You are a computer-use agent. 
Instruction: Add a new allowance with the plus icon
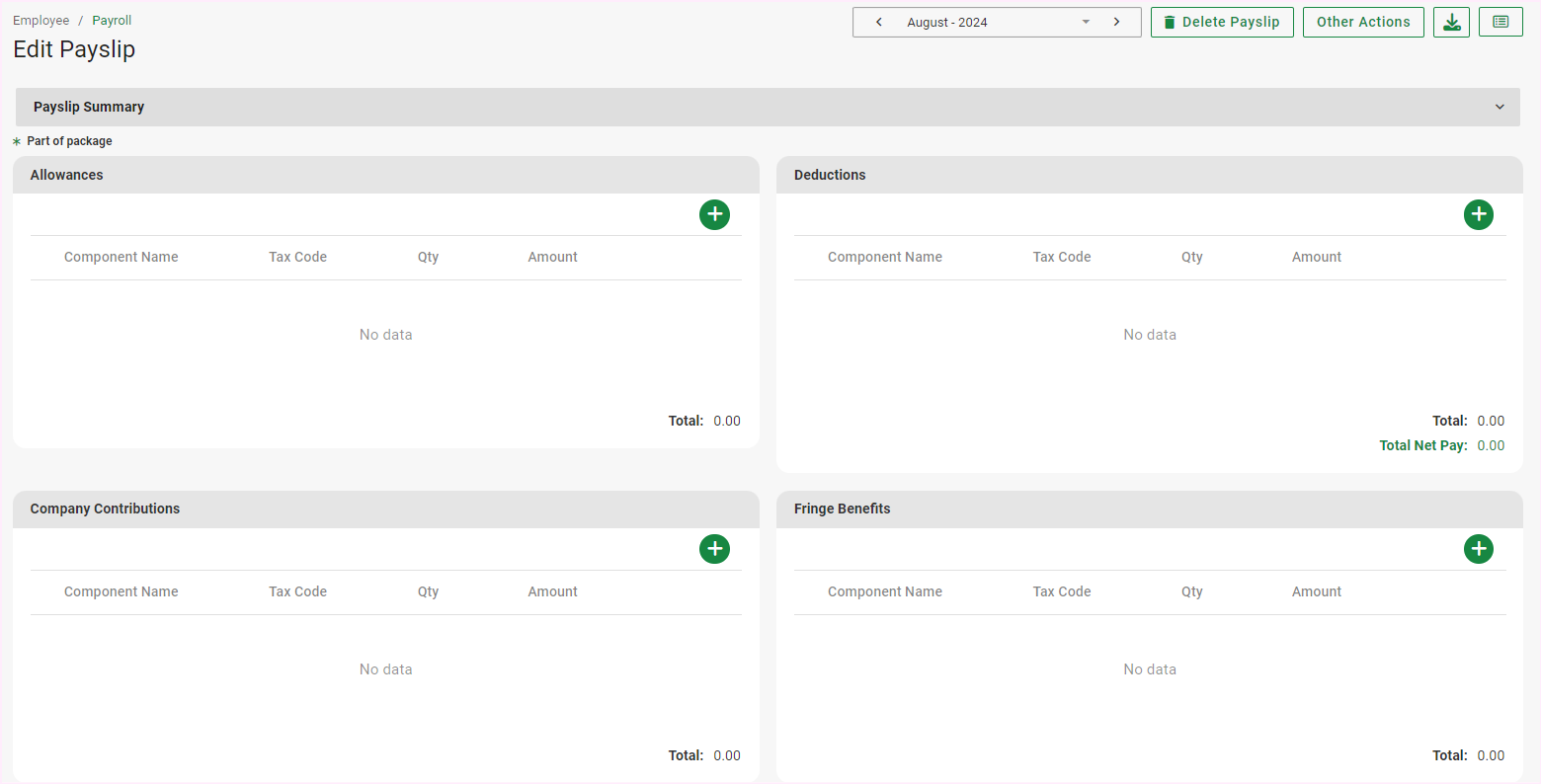coord(714,214)
